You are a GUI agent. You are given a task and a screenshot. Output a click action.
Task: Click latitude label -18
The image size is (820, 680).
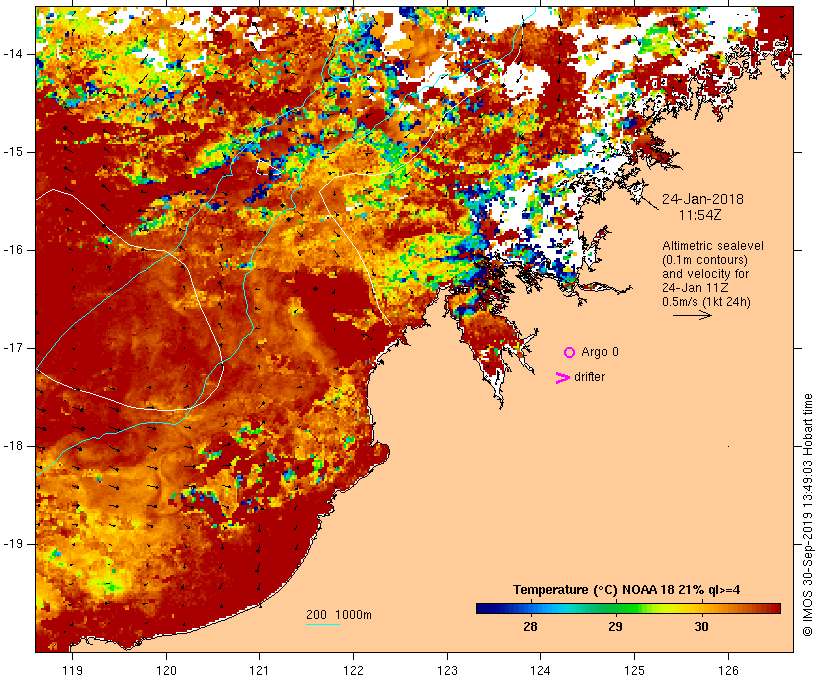click(x=12, y=446)
